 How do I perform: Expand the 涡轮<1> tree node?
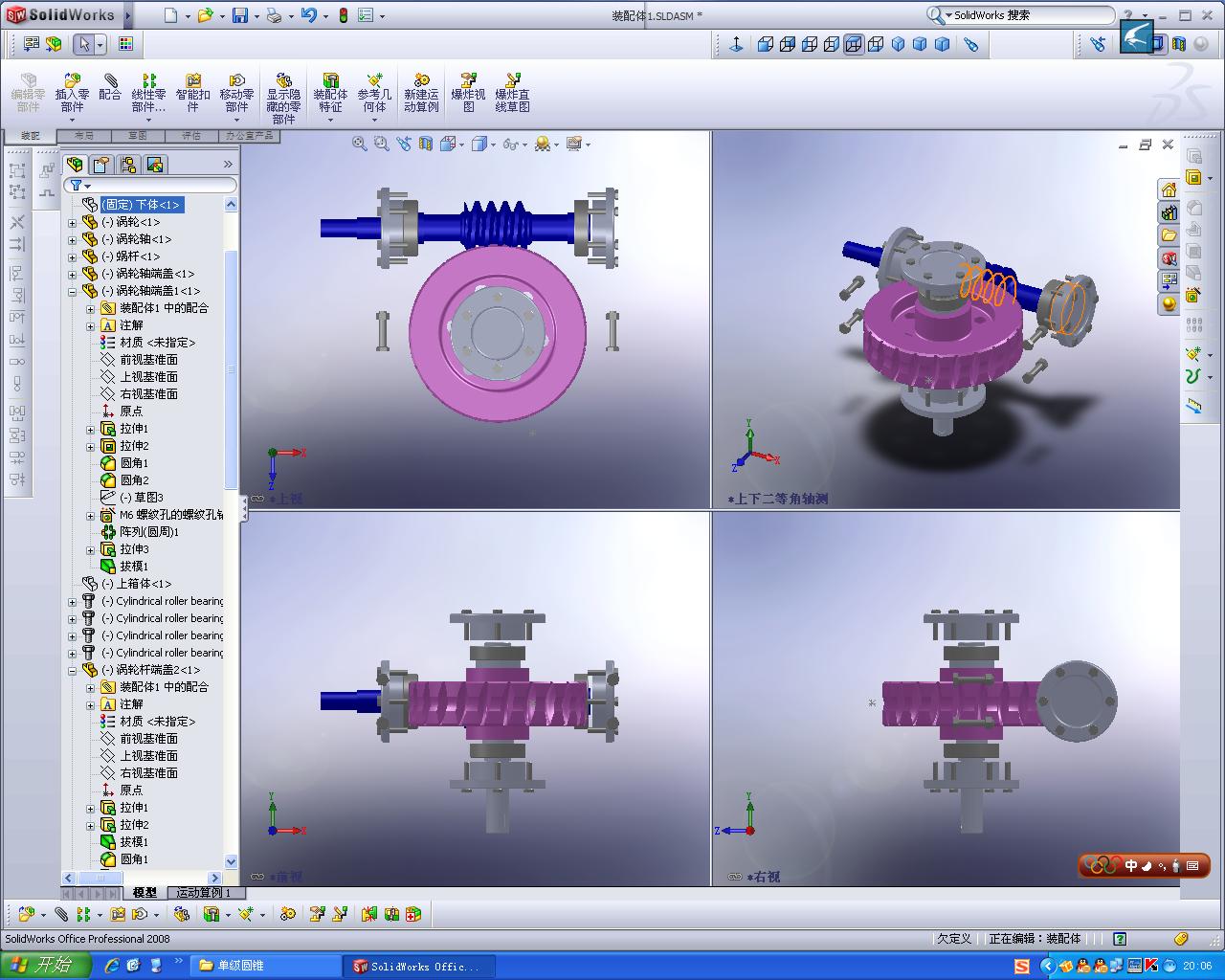73,222
